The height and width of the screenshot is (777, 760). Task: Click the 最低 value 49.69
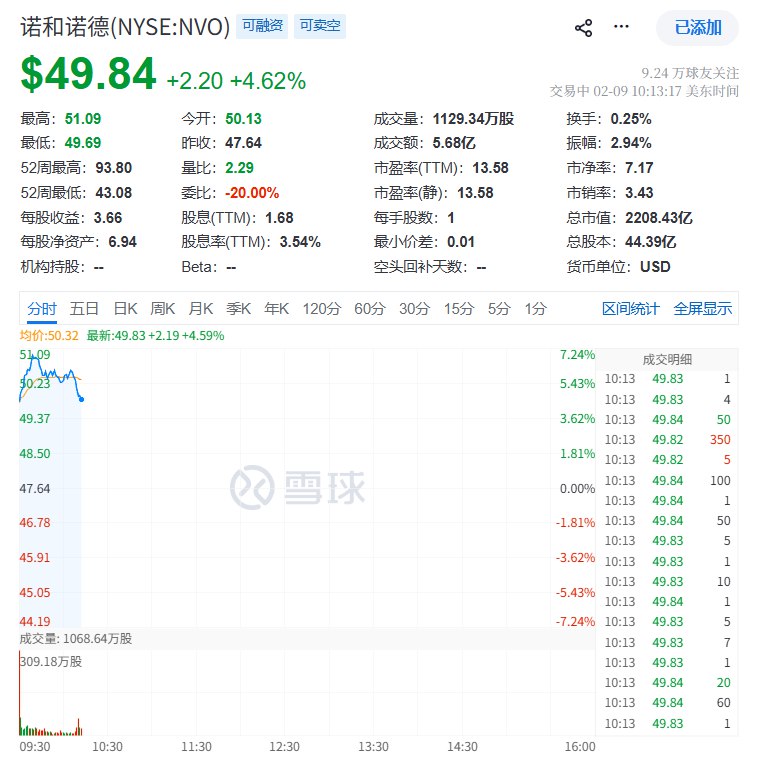click(x=83, y=143)
